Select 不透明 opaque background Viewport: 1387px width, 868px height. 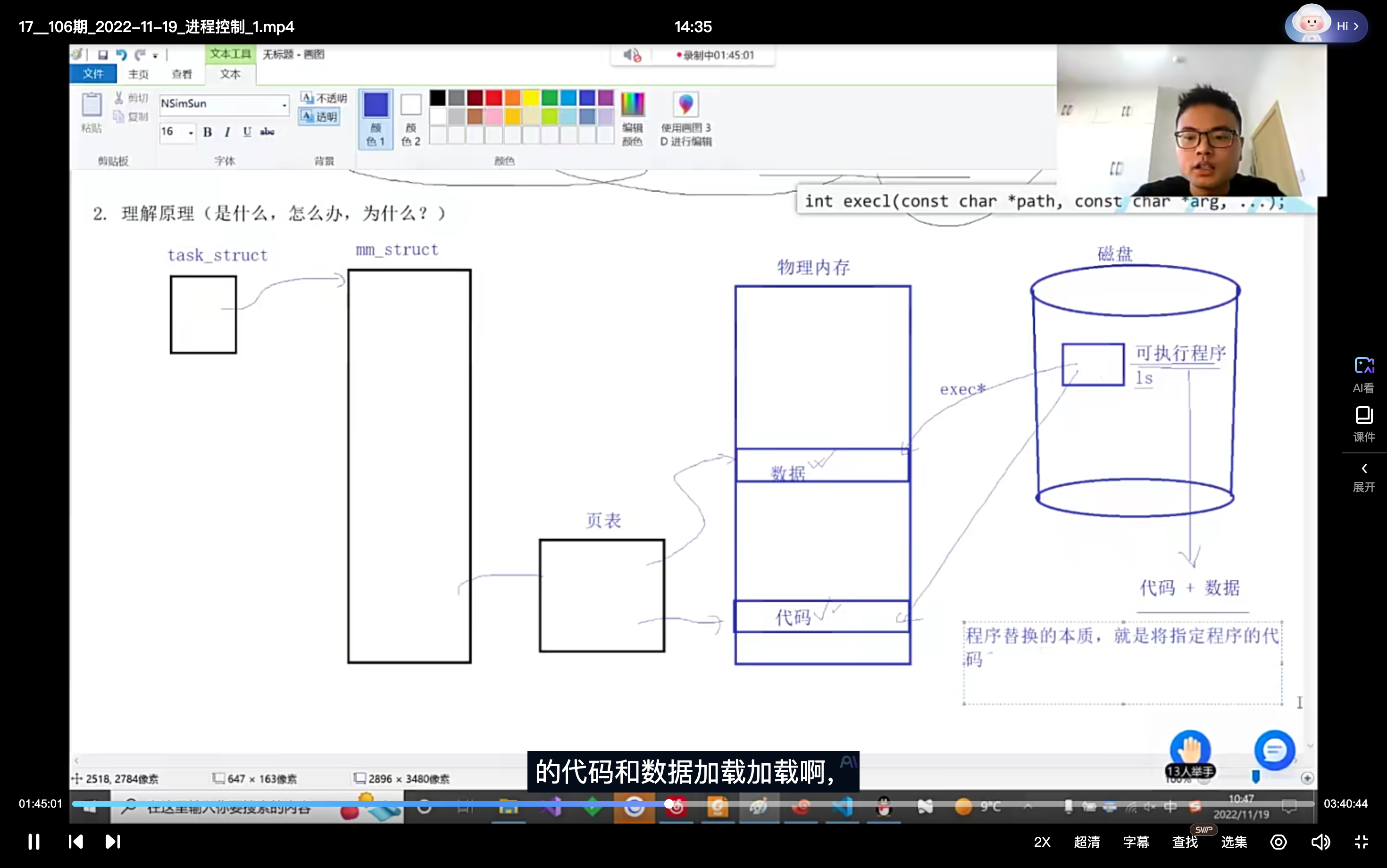[x=325, y=98]
